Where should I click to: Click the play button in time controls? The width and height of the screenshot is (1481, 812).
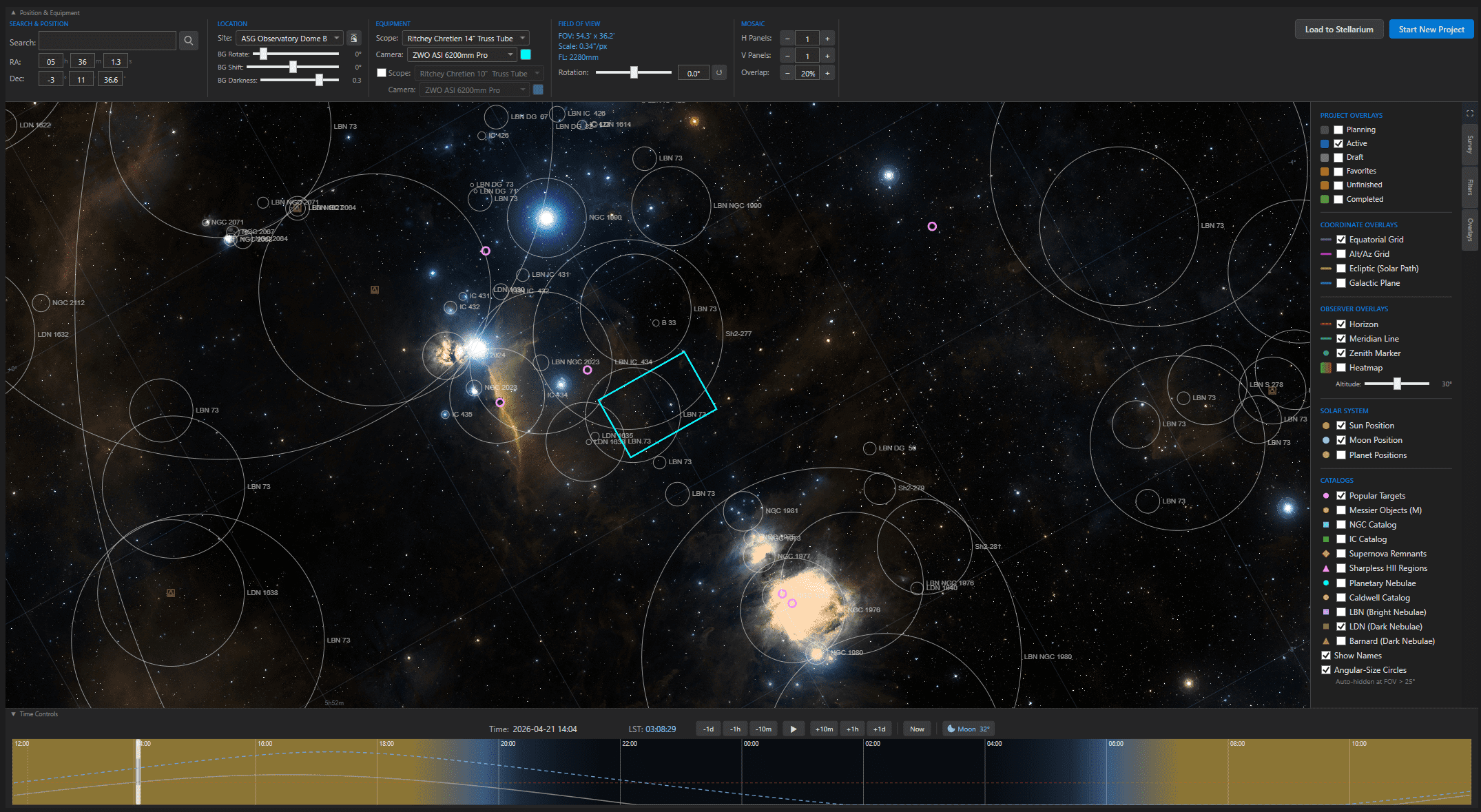(793, 729)
